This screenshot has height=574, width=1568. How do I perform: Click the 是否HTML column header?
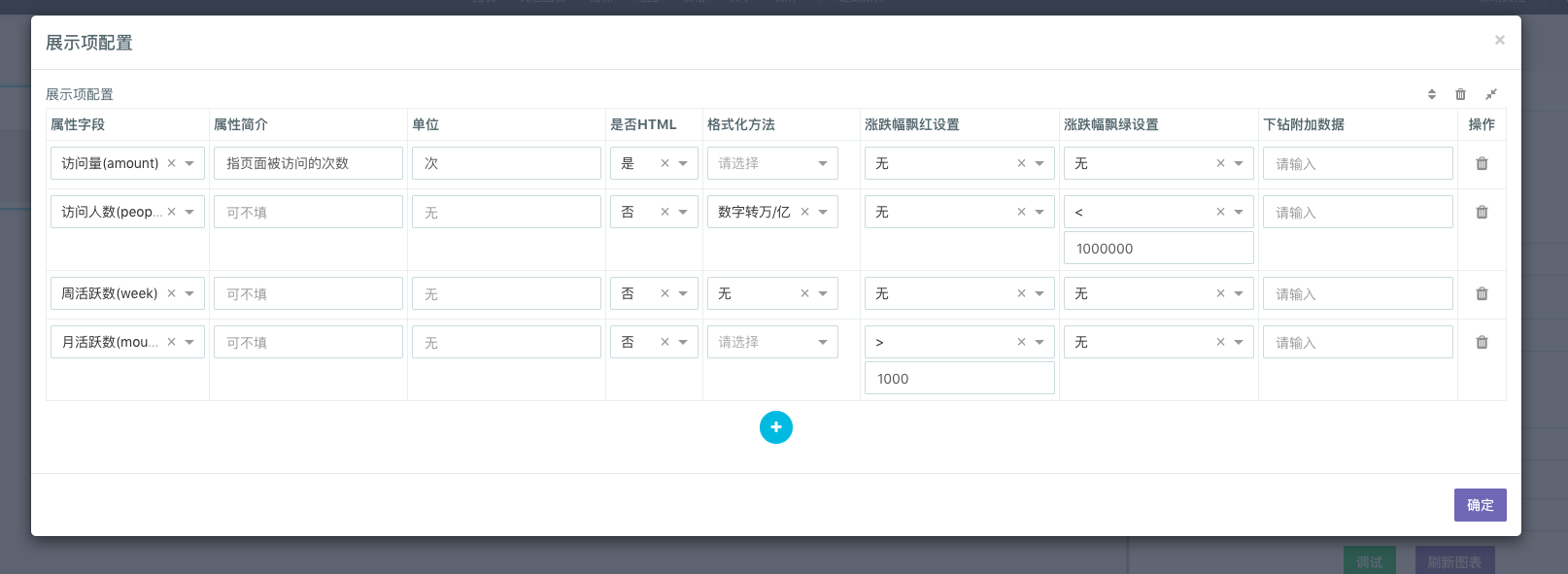(643, 124)
